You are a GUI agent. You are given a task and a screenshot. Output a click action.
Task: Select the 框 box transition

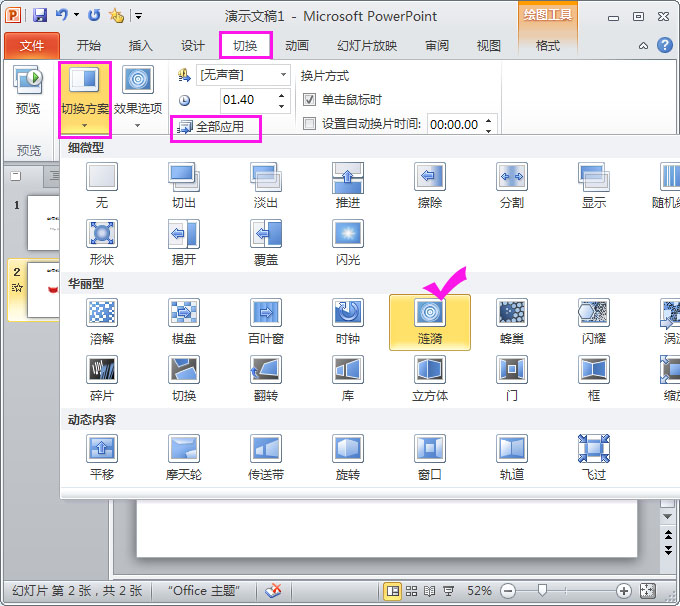point(594,379)
